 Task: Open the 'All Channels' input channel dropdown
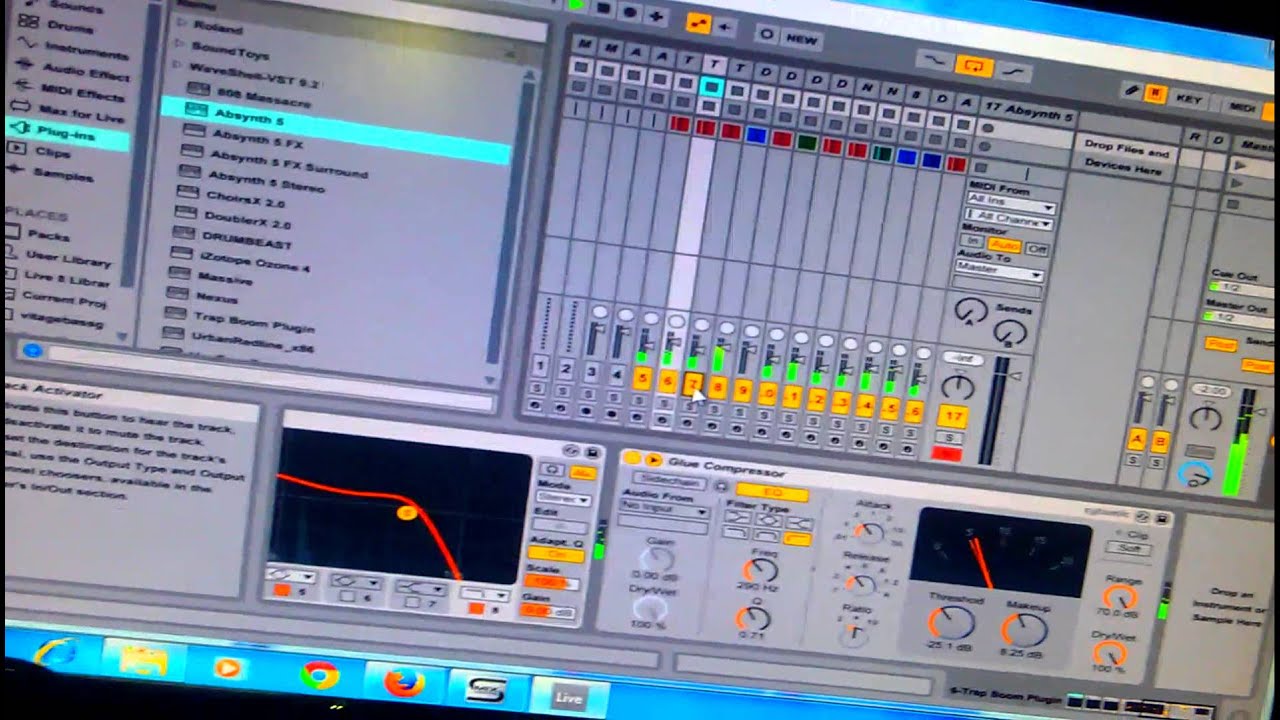point(1009,218)
